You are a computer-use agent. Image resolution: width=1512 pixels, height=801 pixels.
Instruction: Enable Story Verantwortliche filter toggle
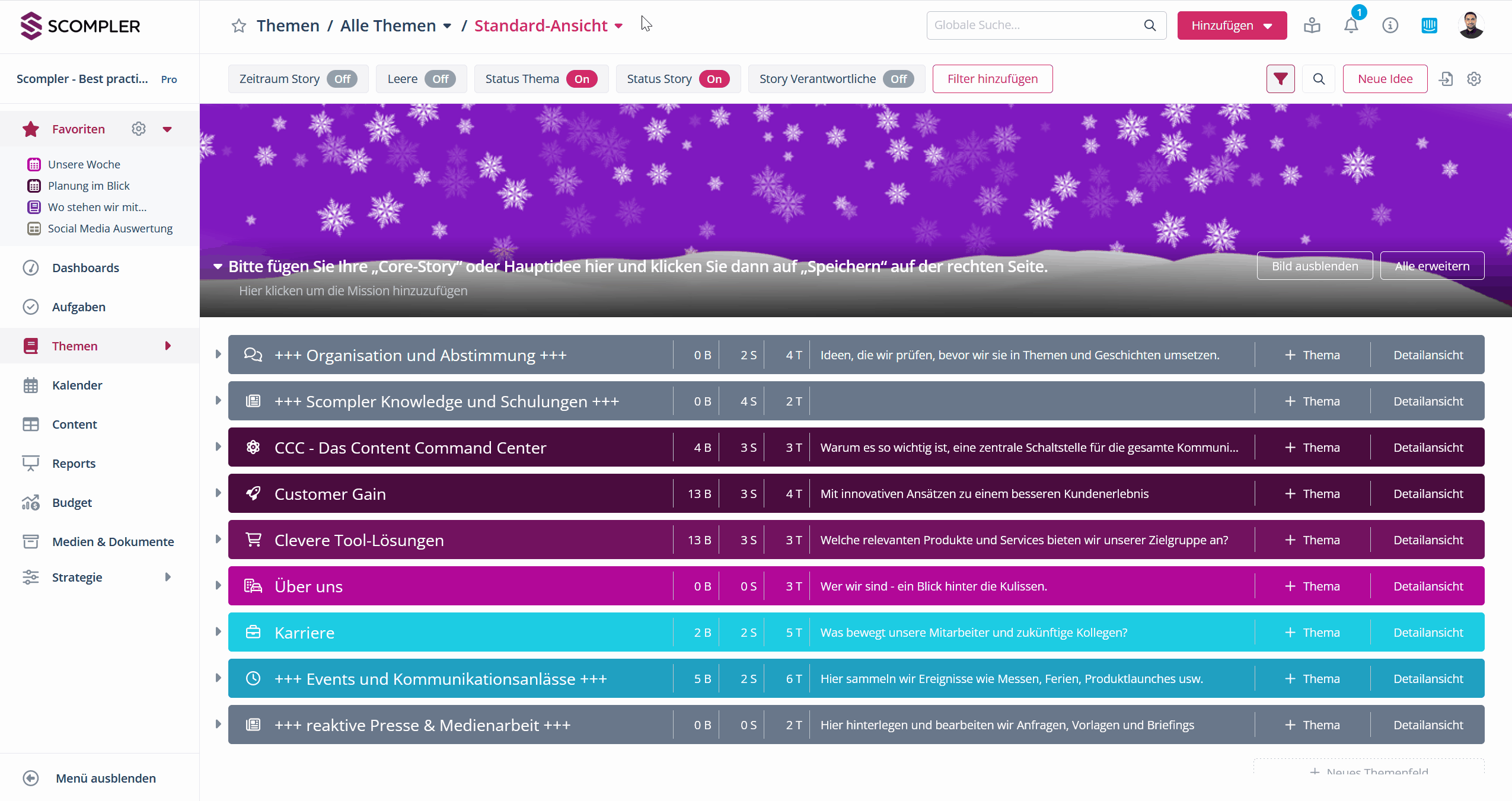point(898,79)
